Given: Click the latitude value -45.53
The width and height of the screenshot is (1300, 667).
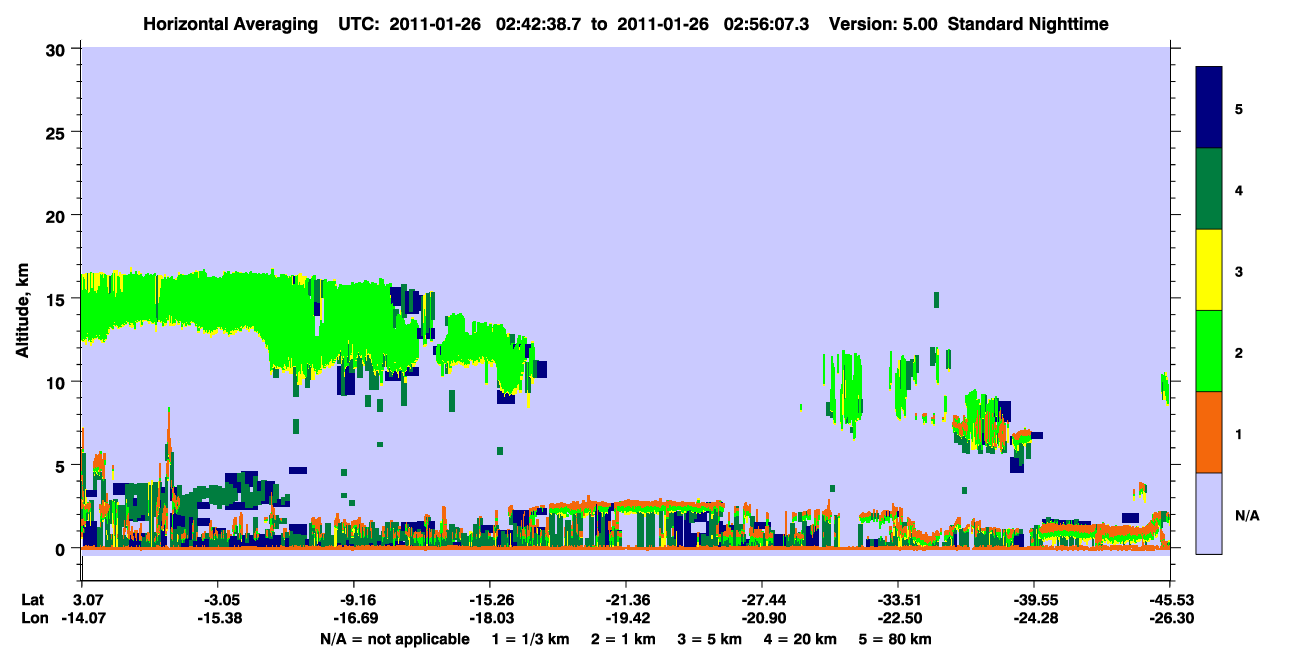Looking at the screenshot, I should [1169, 600].
